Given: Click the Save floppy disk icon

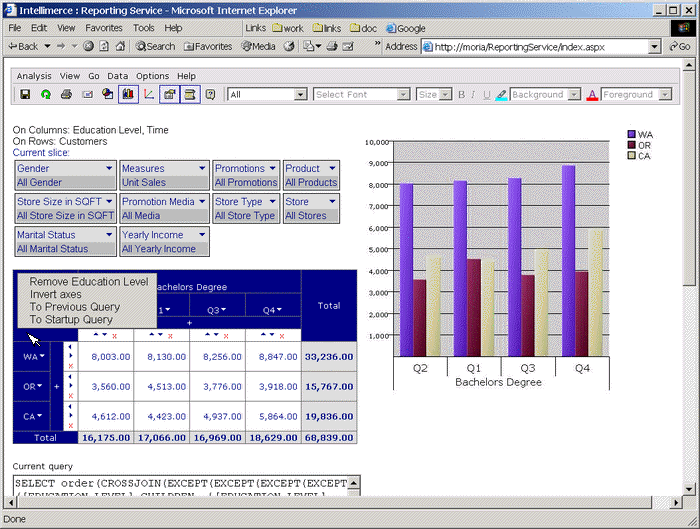Looking at the screenshot, I should [25, 94].
